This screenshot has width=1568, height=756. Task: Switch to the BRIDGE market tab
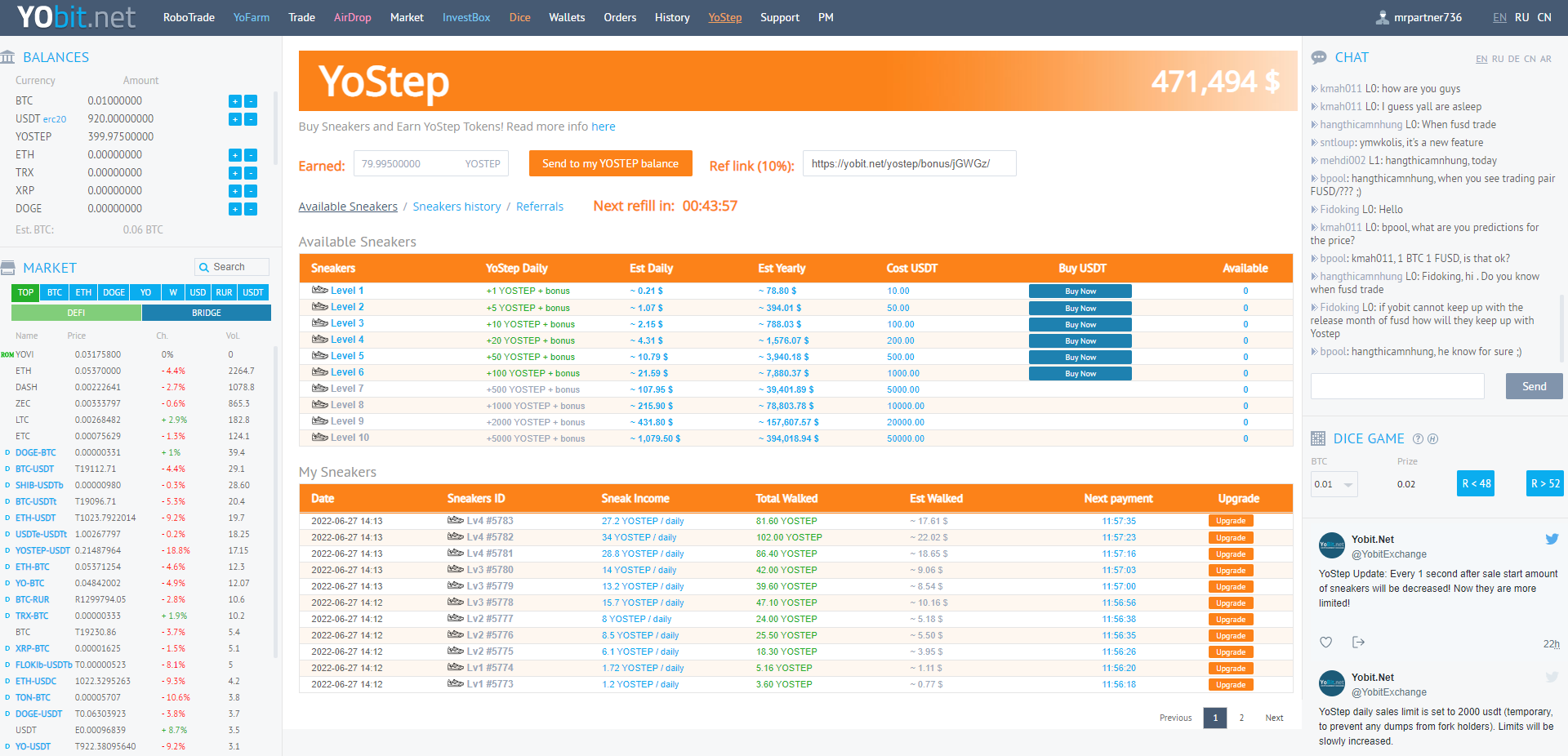[x=207, y=313]
